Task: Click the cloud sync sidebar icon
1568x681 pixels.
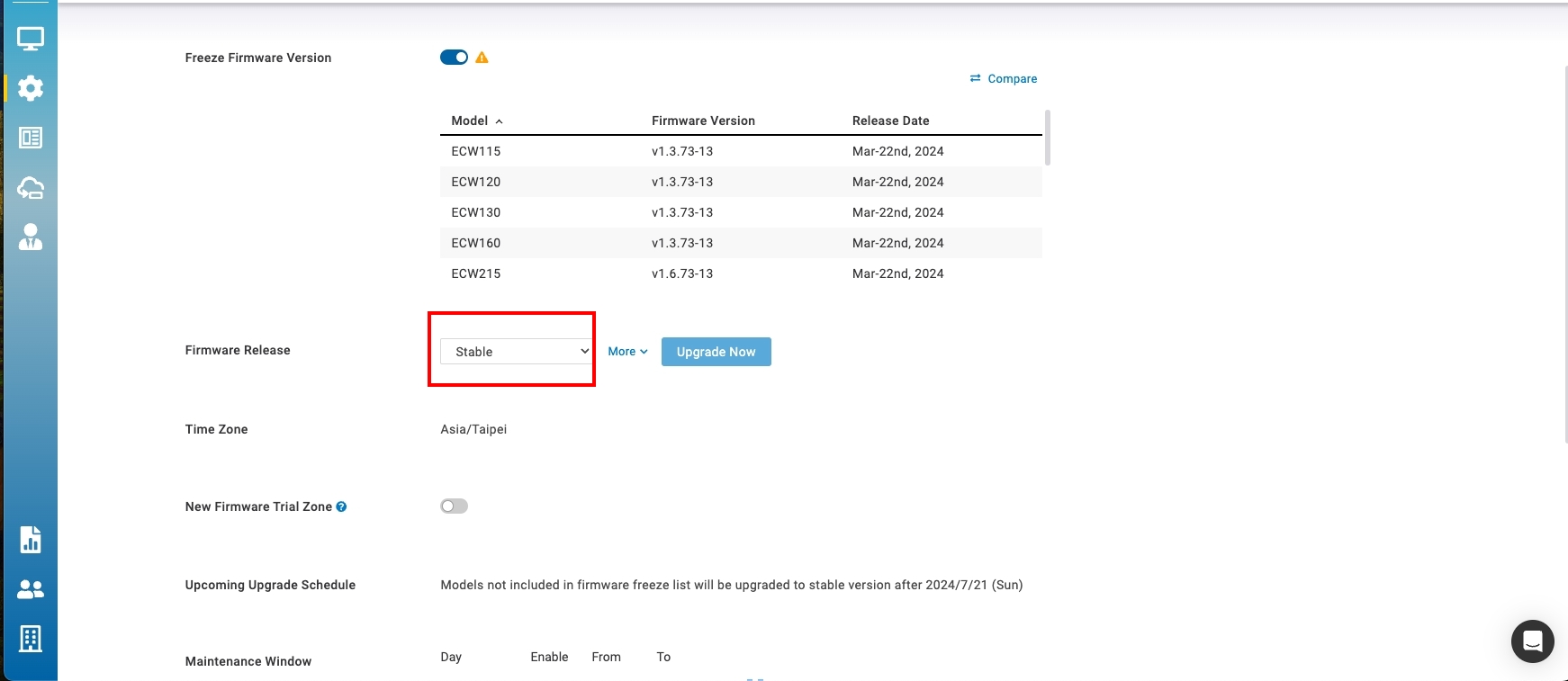Action: click(x=31, y=187)
